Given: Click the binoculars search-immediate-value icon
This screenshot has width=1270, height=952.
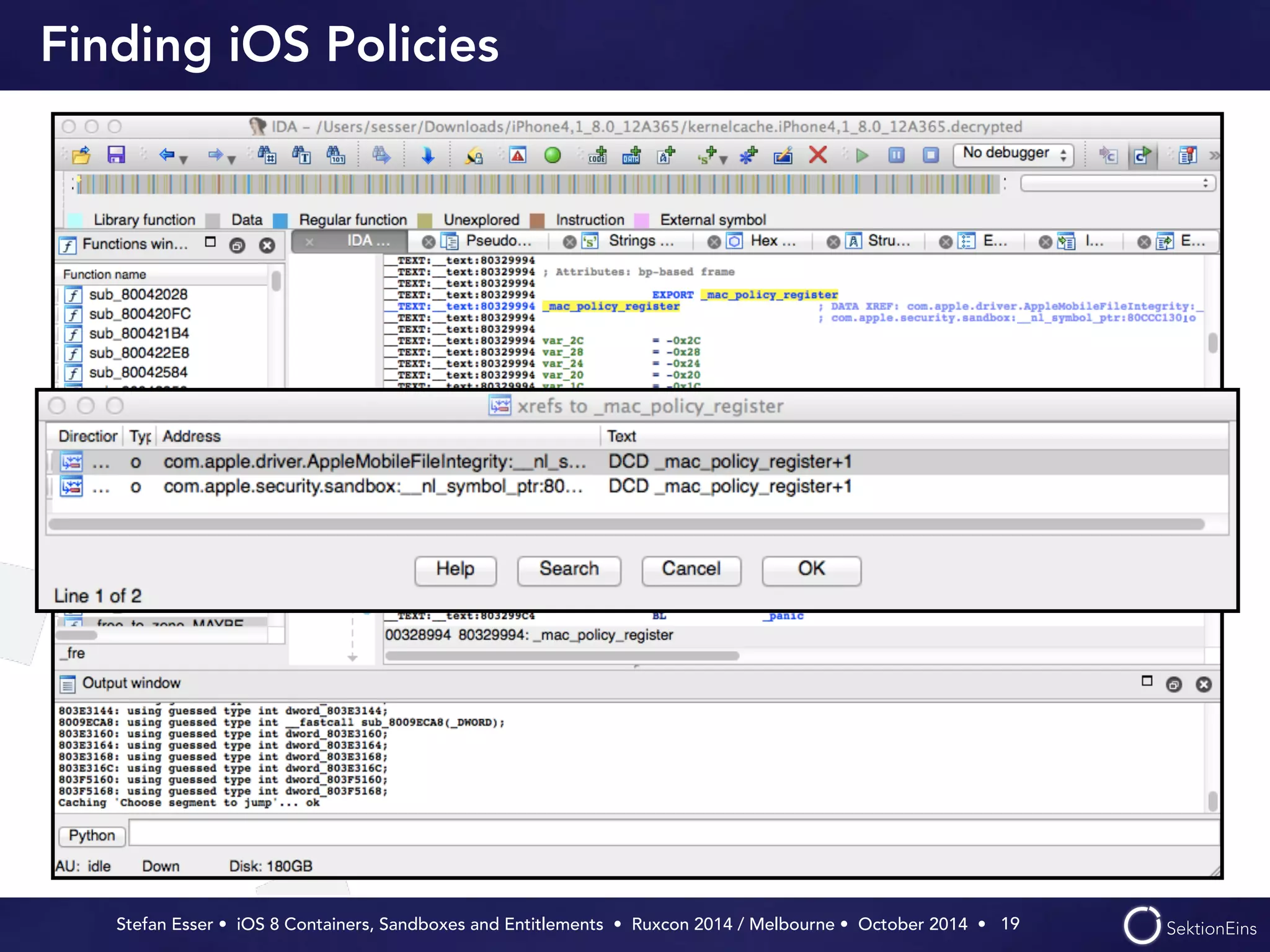Looking at the screenshot, I should click(x=267, y=154).
